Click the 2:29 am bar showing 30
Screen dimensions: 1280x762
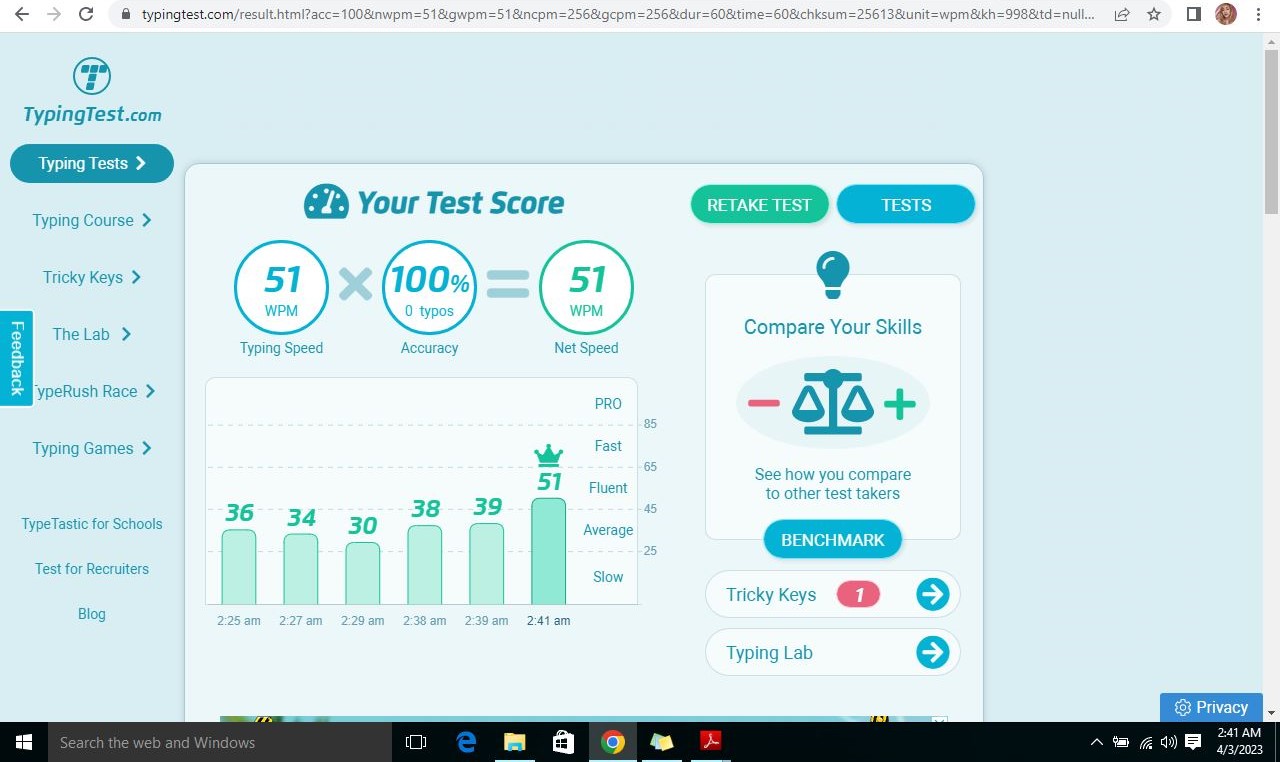[363, 573]
